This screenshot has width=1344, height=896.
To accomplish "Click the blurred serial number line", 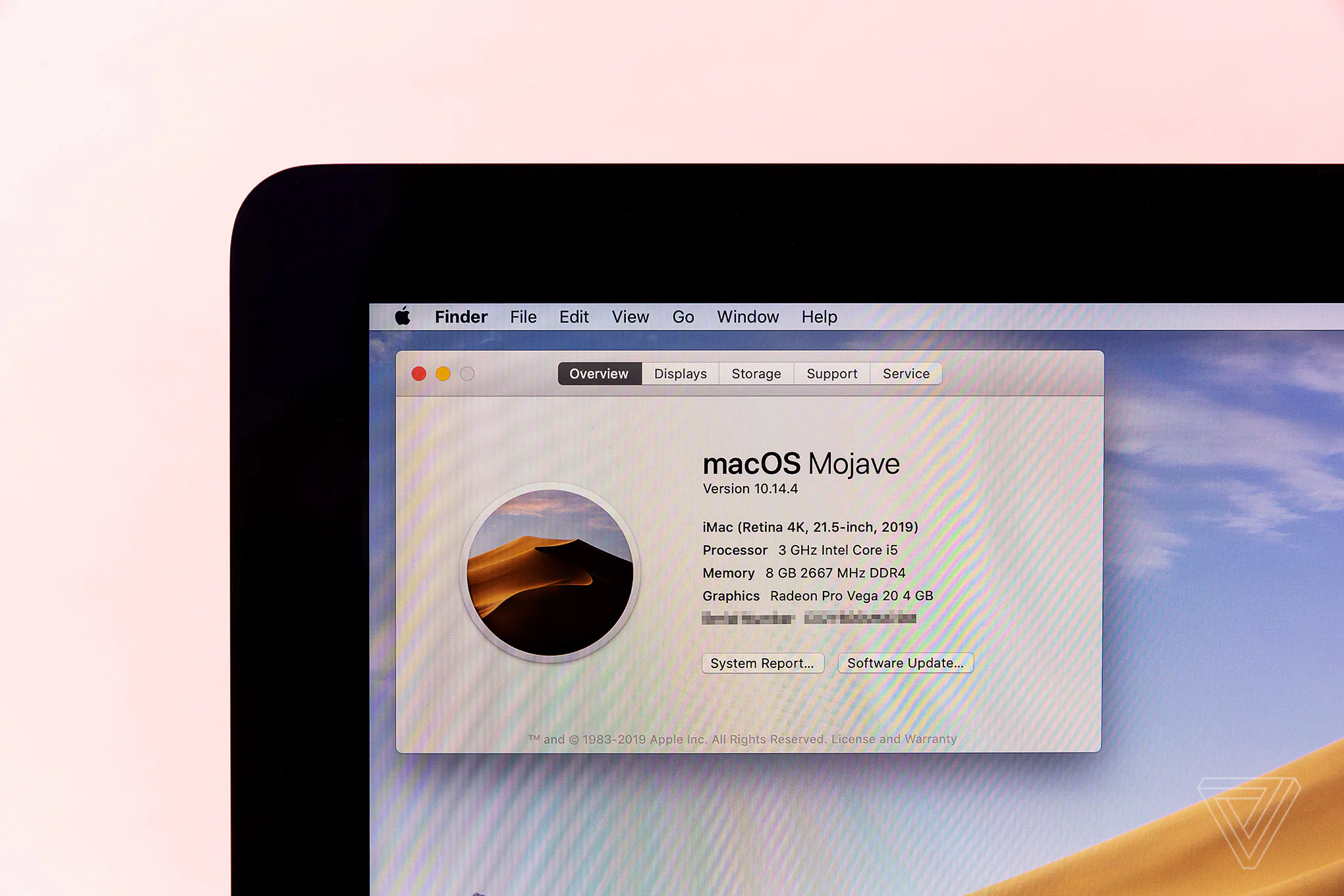I will click(x=809, y=618).
